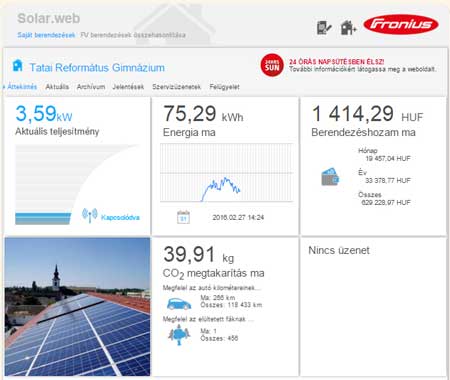Click the Energia ma daily chart

pos(227,173)
